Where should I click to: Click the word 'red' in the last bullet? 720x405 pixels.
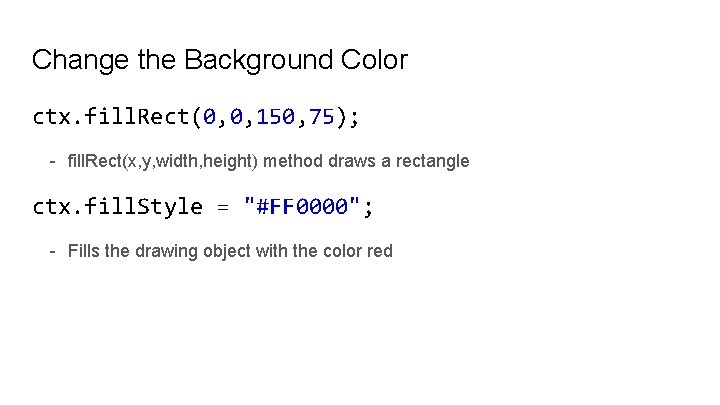coord(380,251)
